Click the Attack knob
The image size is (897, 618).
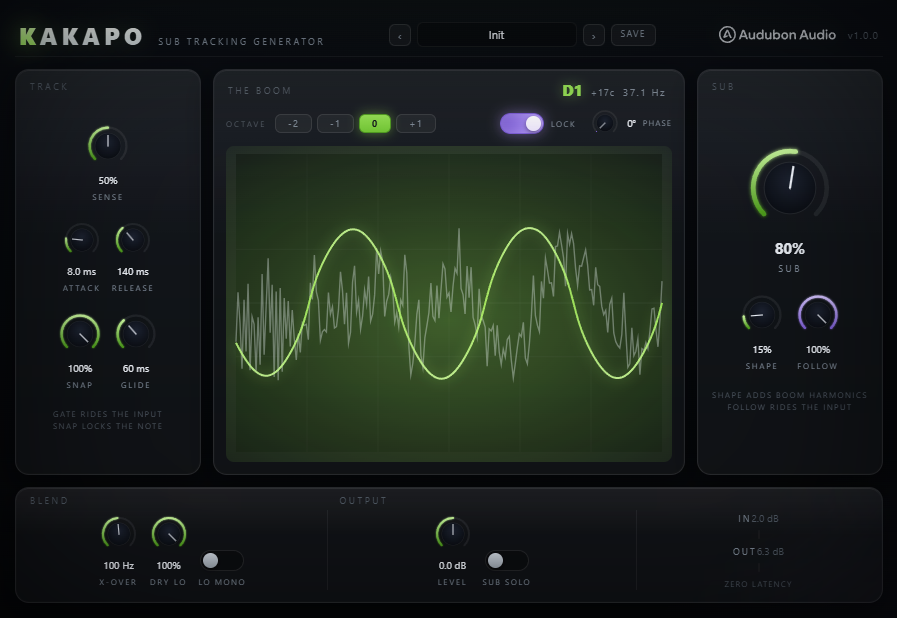tap(81, 240)
